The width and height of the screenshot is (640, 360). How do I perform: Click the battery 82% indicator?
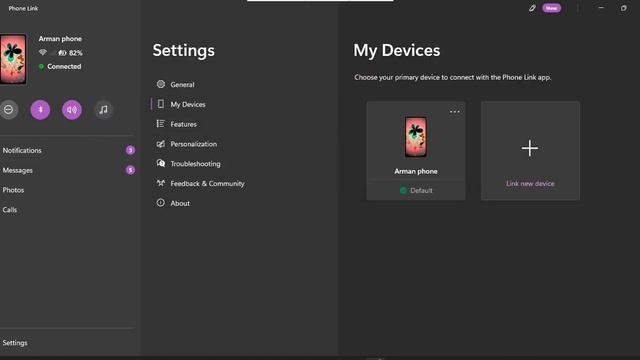point(70,53)
